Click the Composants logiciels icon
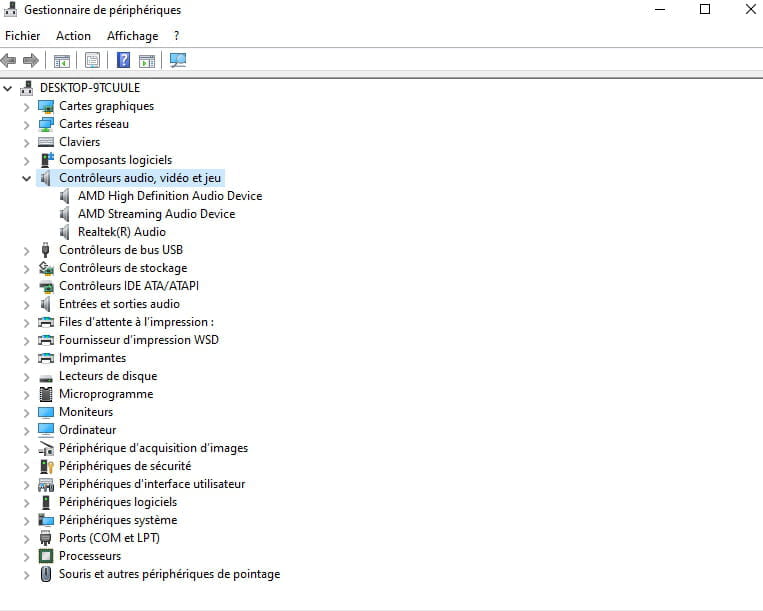The width and height of the screenshot is (763, 611). (x=47, y=160)
